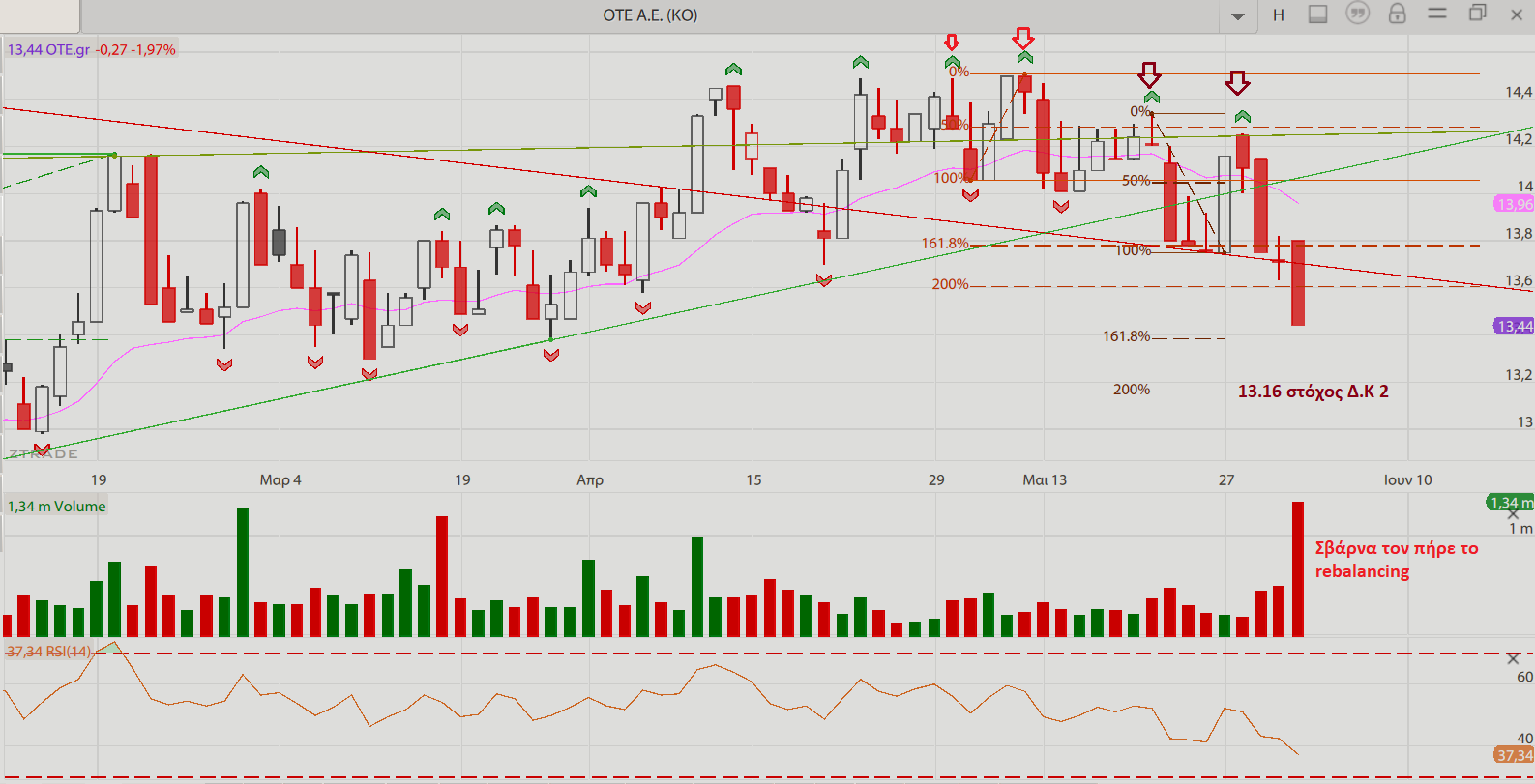Click the orange 37,34 RSI axis tag
Viewport: 1535px width, 784px height.
click(1514, 755)
